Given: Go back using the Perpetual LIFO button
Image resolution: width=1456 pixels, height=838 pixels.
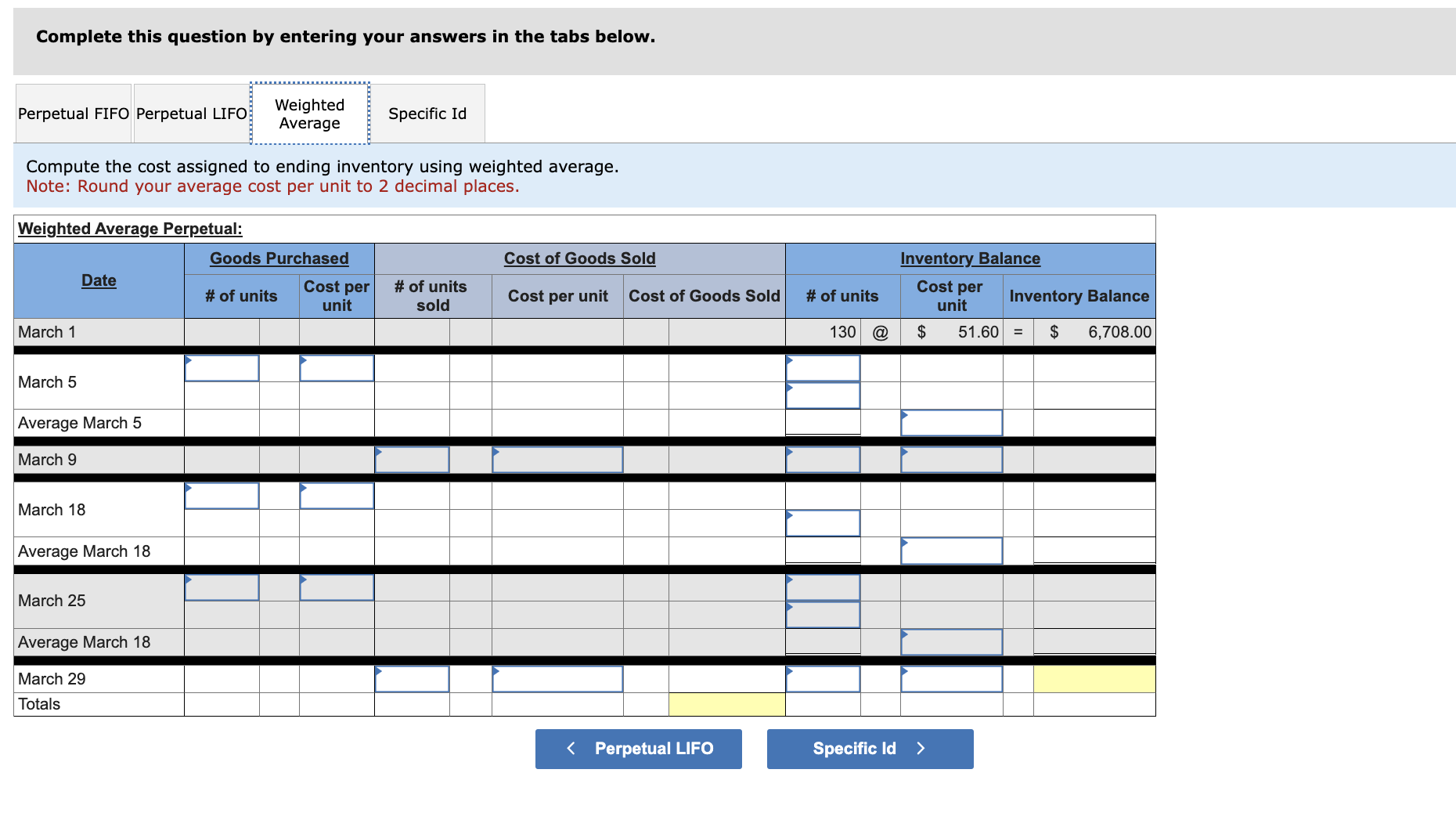Looking at the screenshot, I should tap(639, 749).
